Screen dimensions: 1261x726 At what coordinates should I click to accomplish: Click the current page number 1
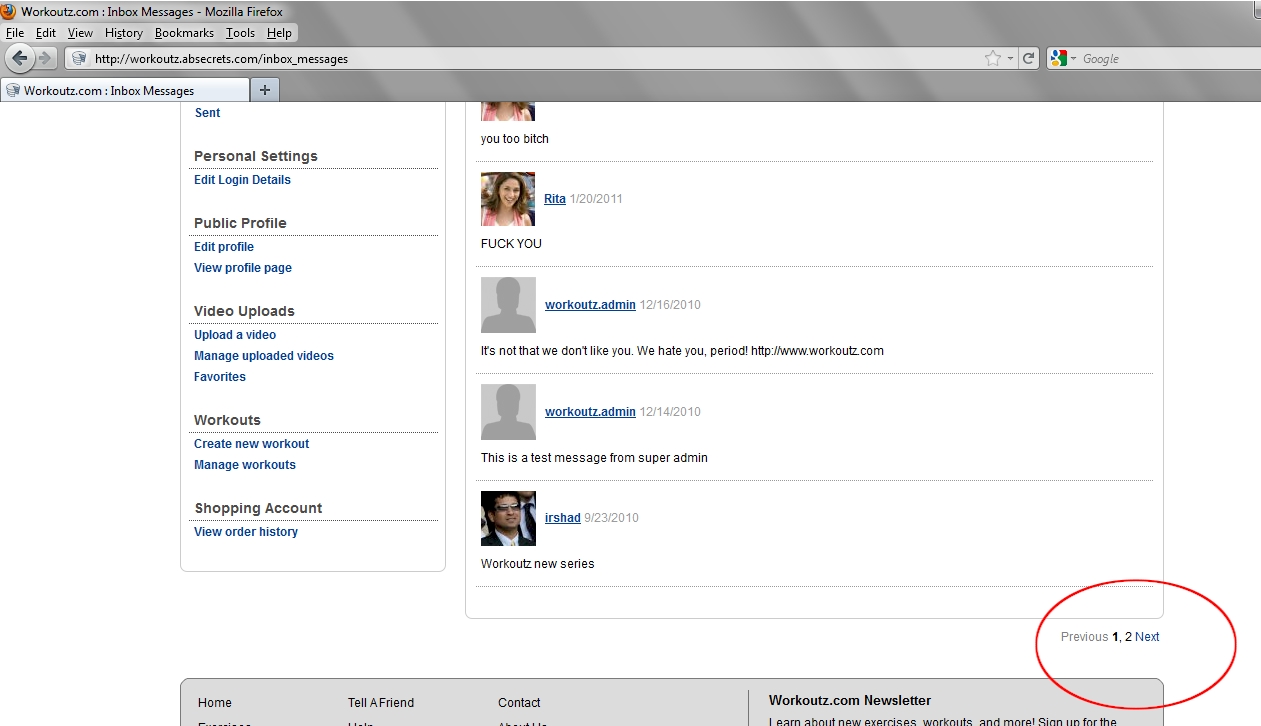tap(1116, 637)
